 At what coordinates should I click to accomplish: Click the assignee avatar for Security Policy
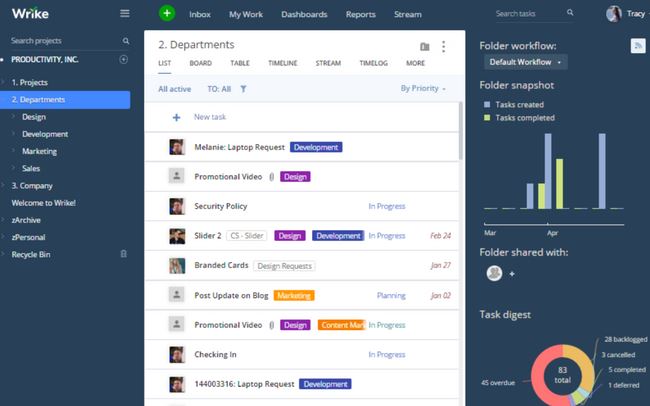tap(177, 206)
